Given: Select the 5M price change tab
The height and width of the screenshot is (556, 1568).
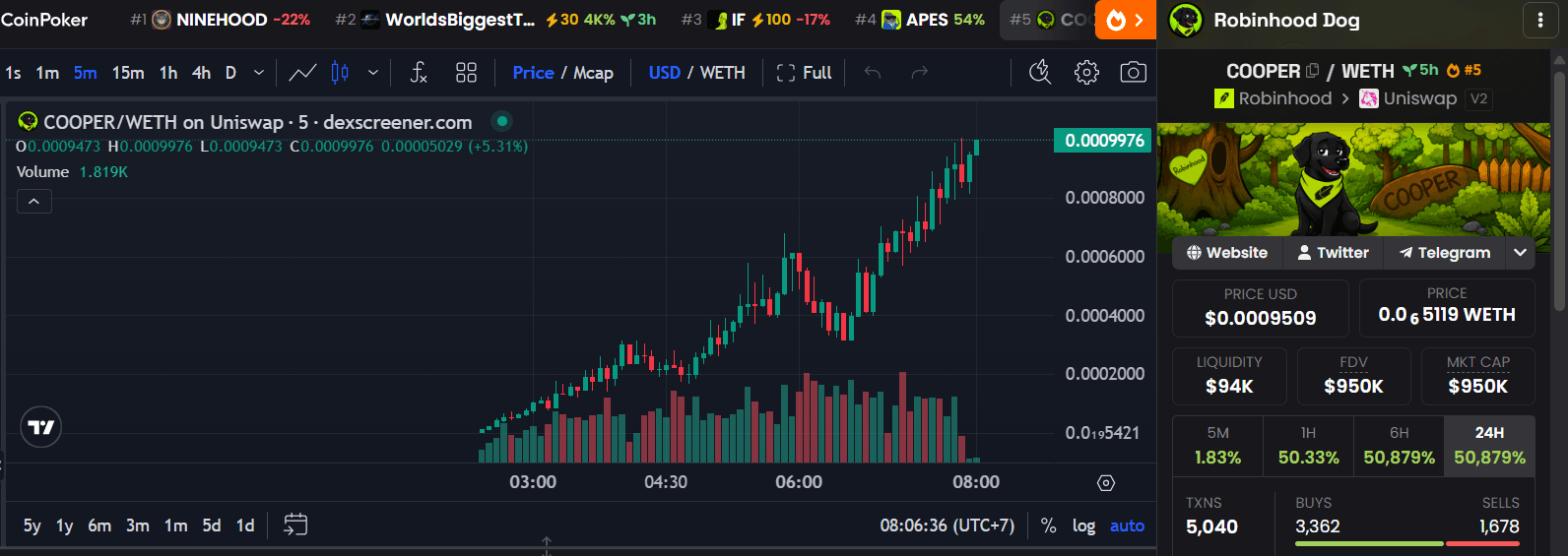Looking at the screenshot, I should pos(1217,446).
